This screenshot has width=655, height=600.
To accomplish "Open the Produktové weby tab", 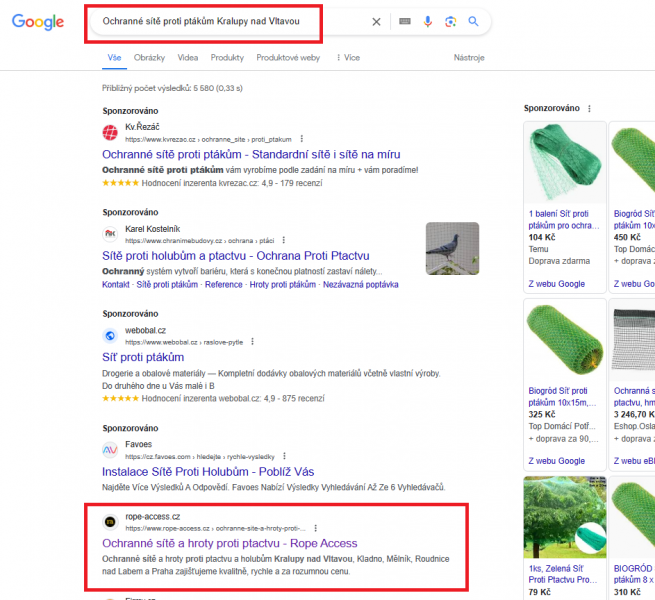I will [x=288, y=58].
